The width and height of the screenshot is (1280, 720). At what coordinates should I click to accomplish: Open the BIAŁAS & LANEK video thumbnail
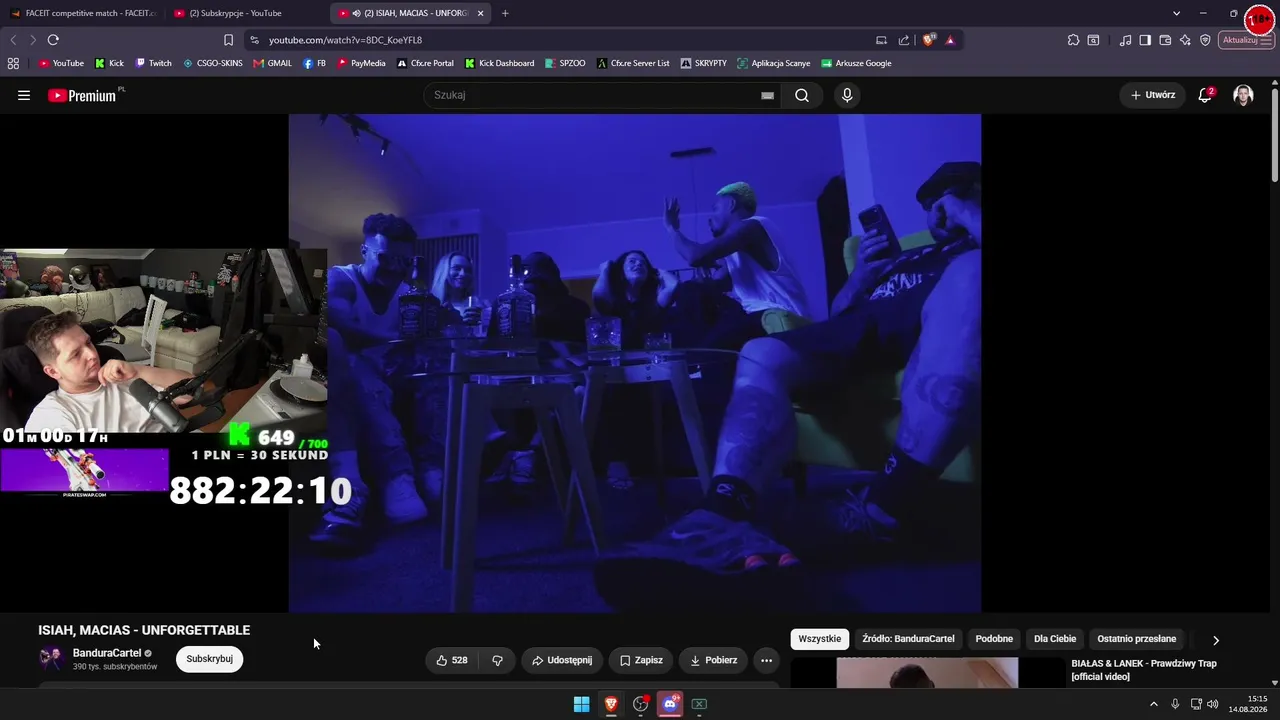point(927,673)
